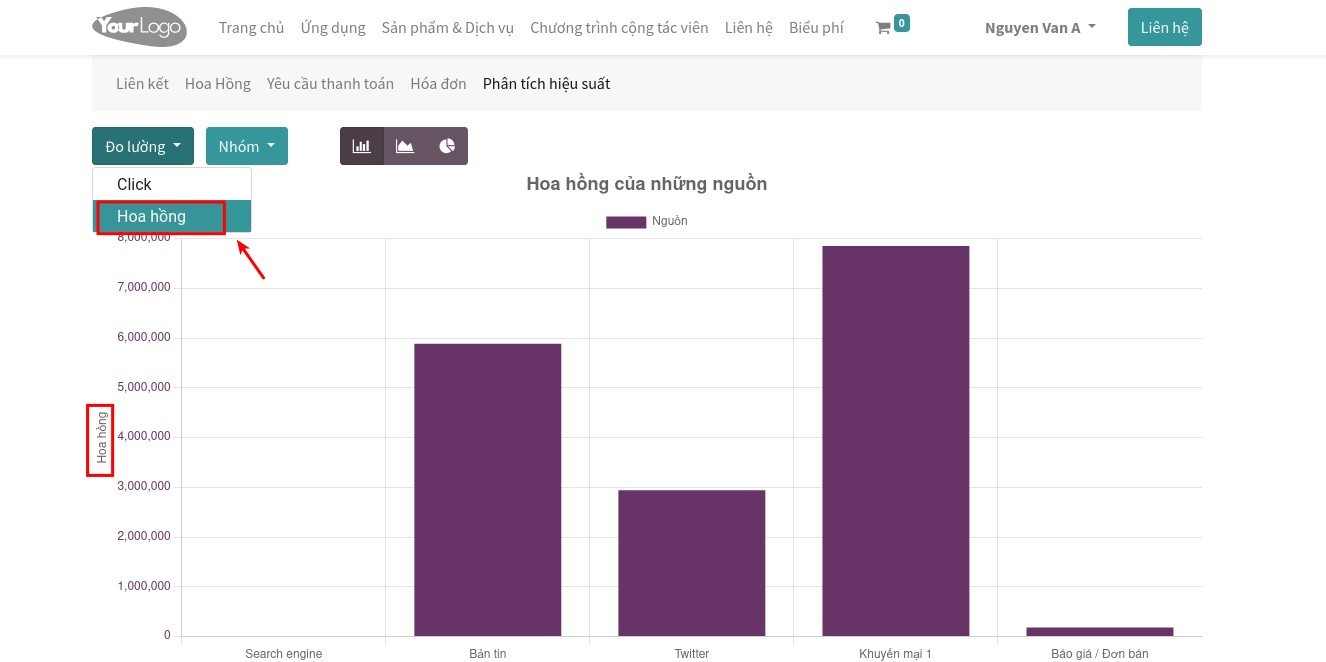Click the Khuyến mại 1 axis label
1326x662 pixels.
click(x=896, y=654)
